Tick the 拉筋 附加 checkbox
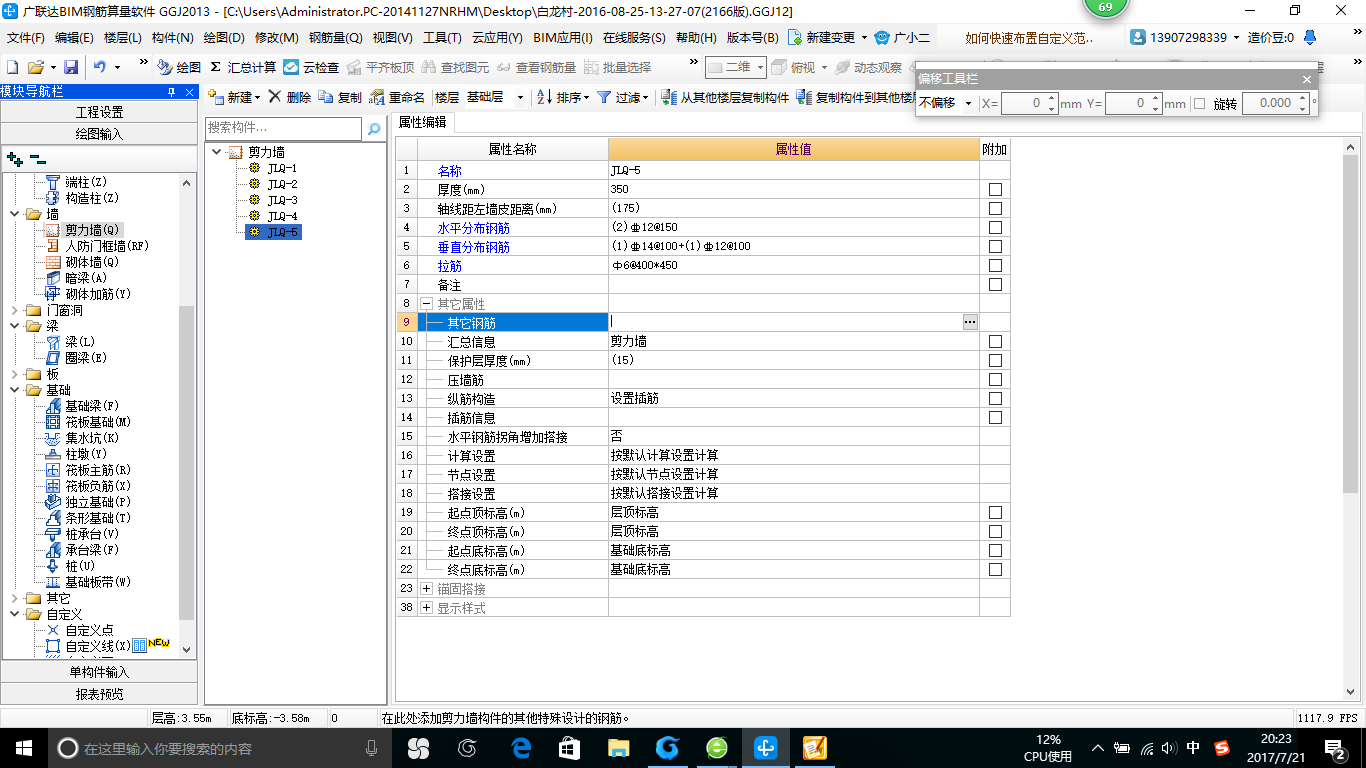The width and height of the screenshot is (1366, 768). tap(995, 265)
